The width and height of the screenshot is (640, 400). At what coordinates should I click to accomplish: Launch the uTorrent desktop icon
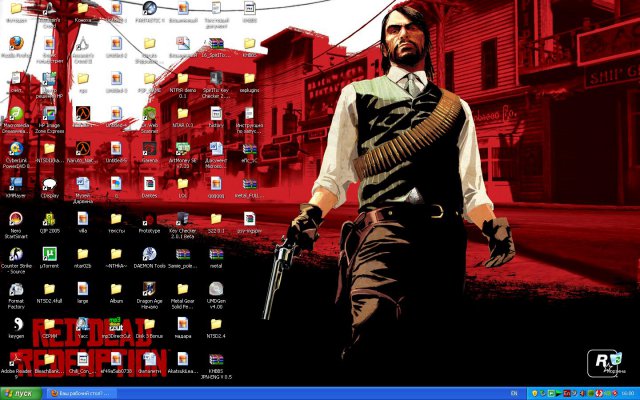[49, 254]
